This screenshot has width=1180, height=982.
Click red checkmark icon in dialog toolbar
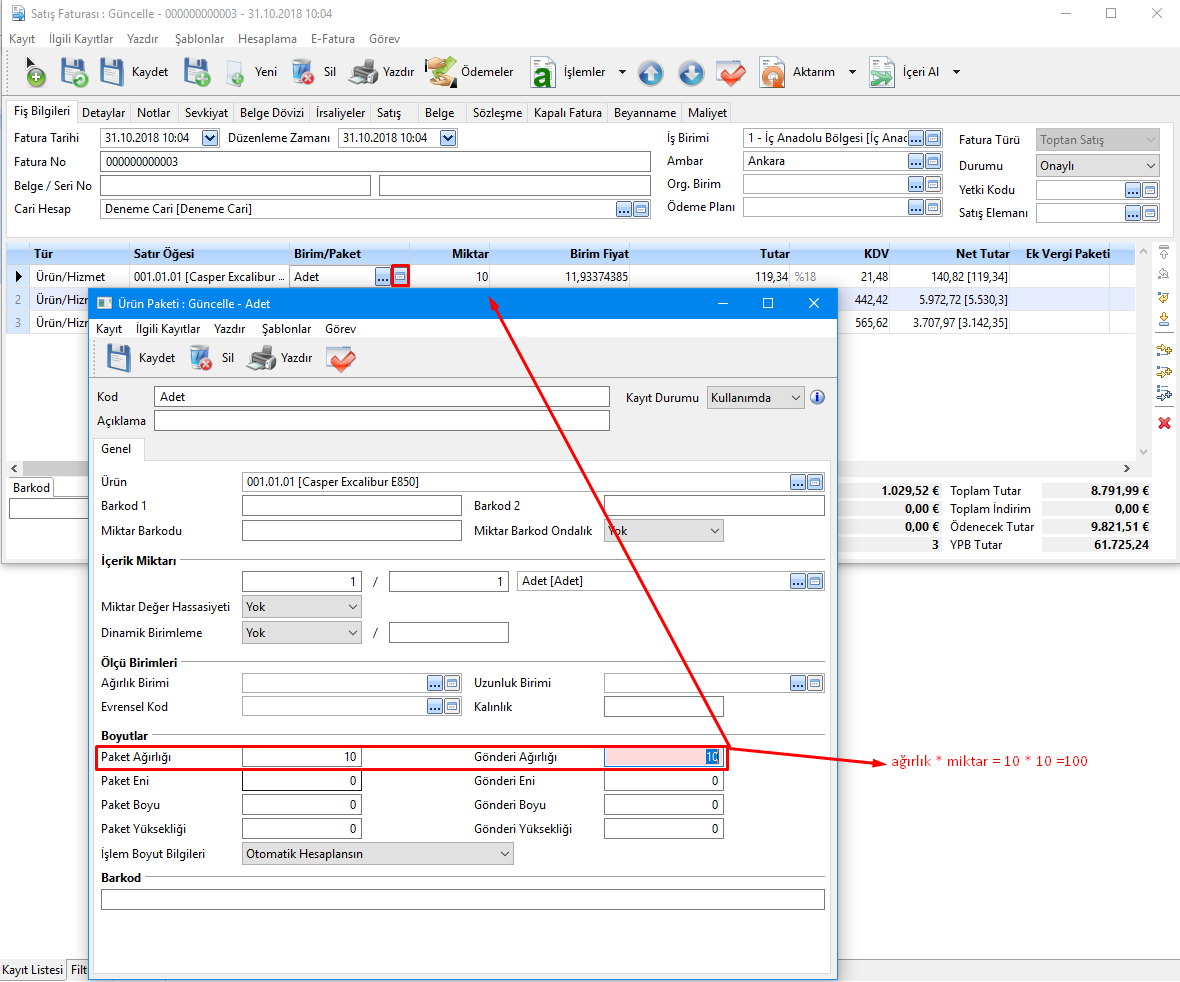coord(341,358)
